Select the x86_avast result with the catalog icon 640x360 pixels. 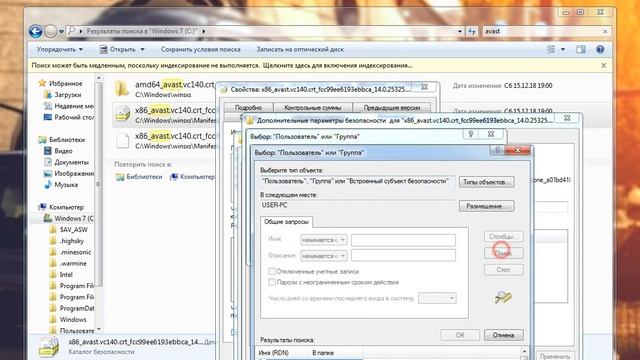pyautogui.click(x=164, y=115)
